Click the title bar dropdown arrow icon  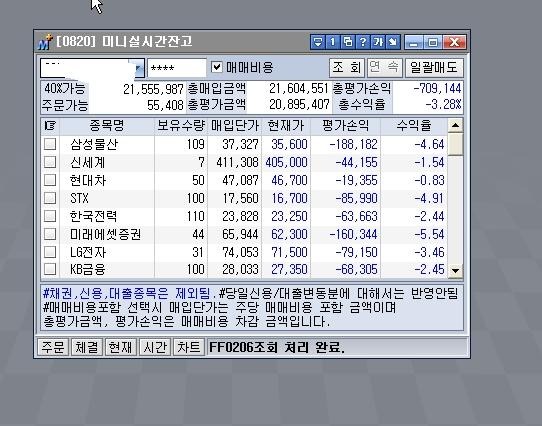pyautogui.click(x=318, y=42)
